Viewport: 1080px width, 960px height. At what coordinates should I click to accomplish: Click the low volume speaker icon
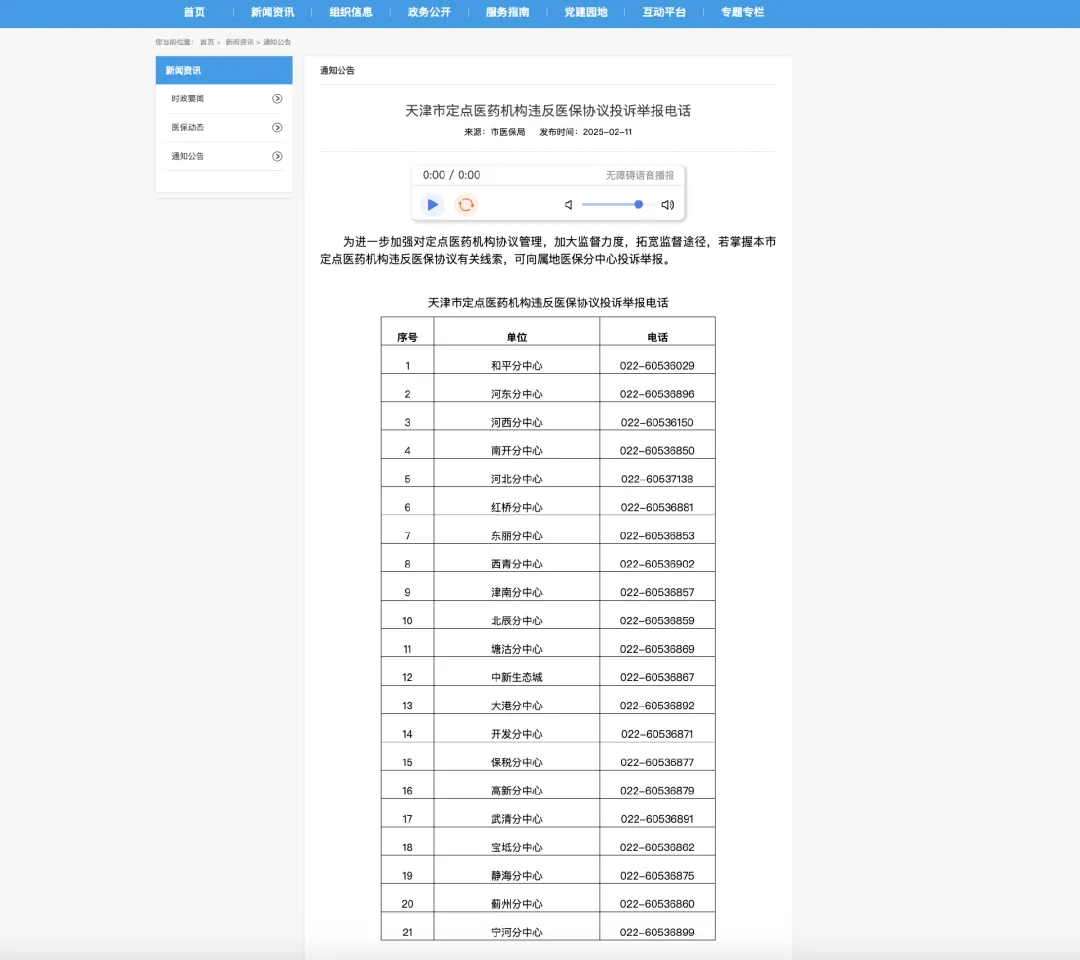point(568,205)
